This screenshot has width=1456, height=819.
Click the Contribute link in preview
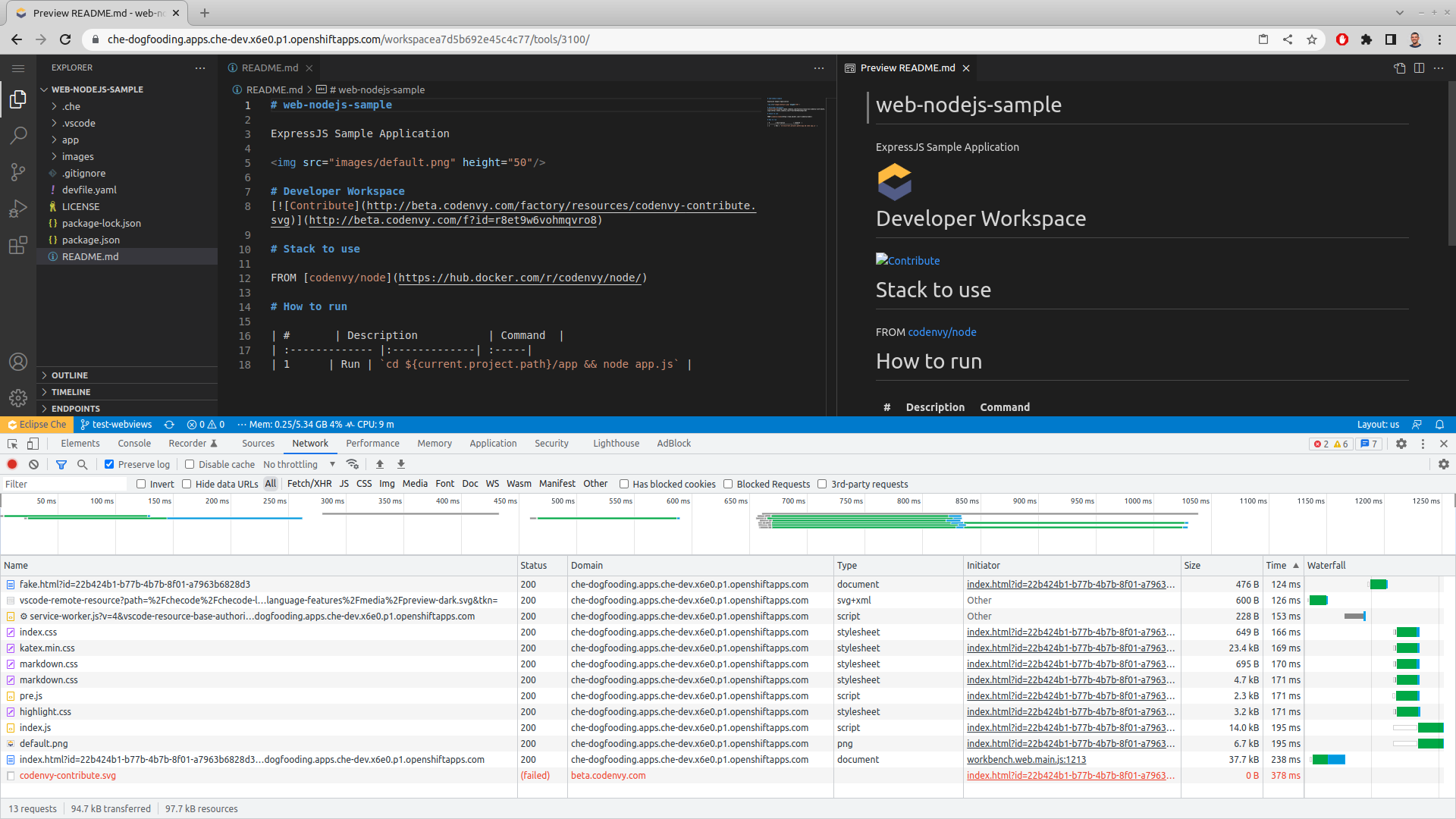coord(908,260)
